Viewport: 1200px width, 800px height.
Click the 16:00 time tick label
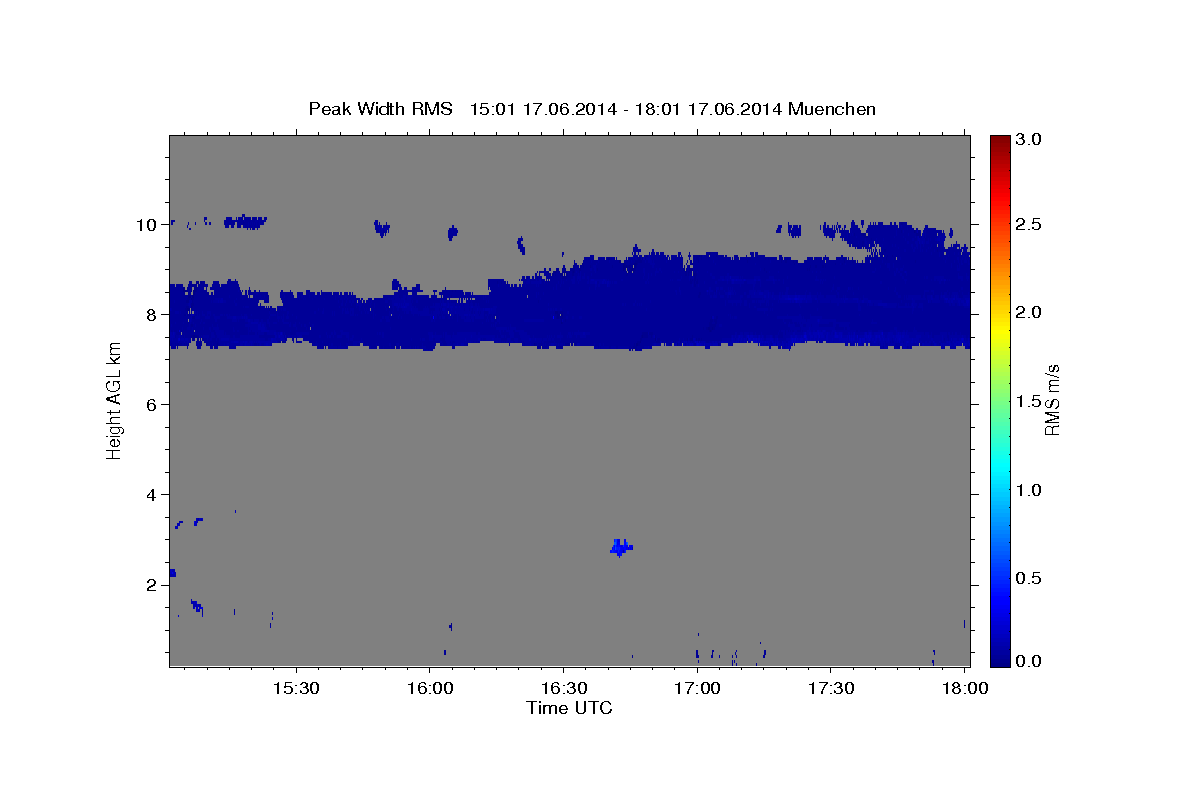[x=430, y=689]
